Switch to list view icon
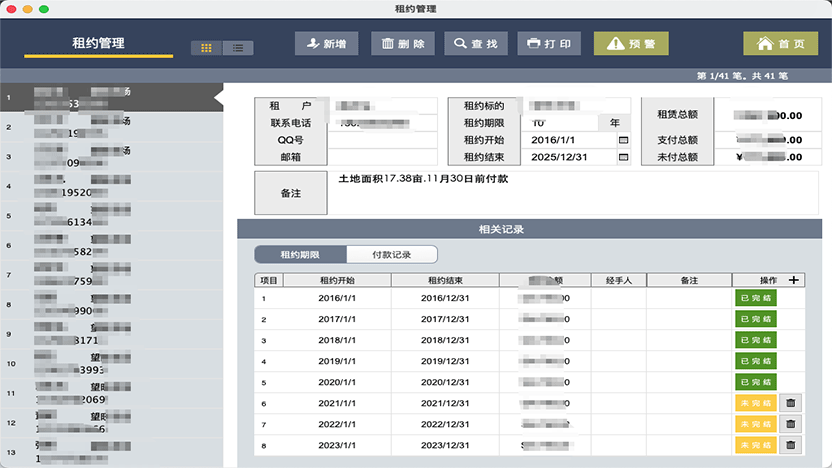Image resolution: width=832 pixels, height=468 pixels. [238, 48]
